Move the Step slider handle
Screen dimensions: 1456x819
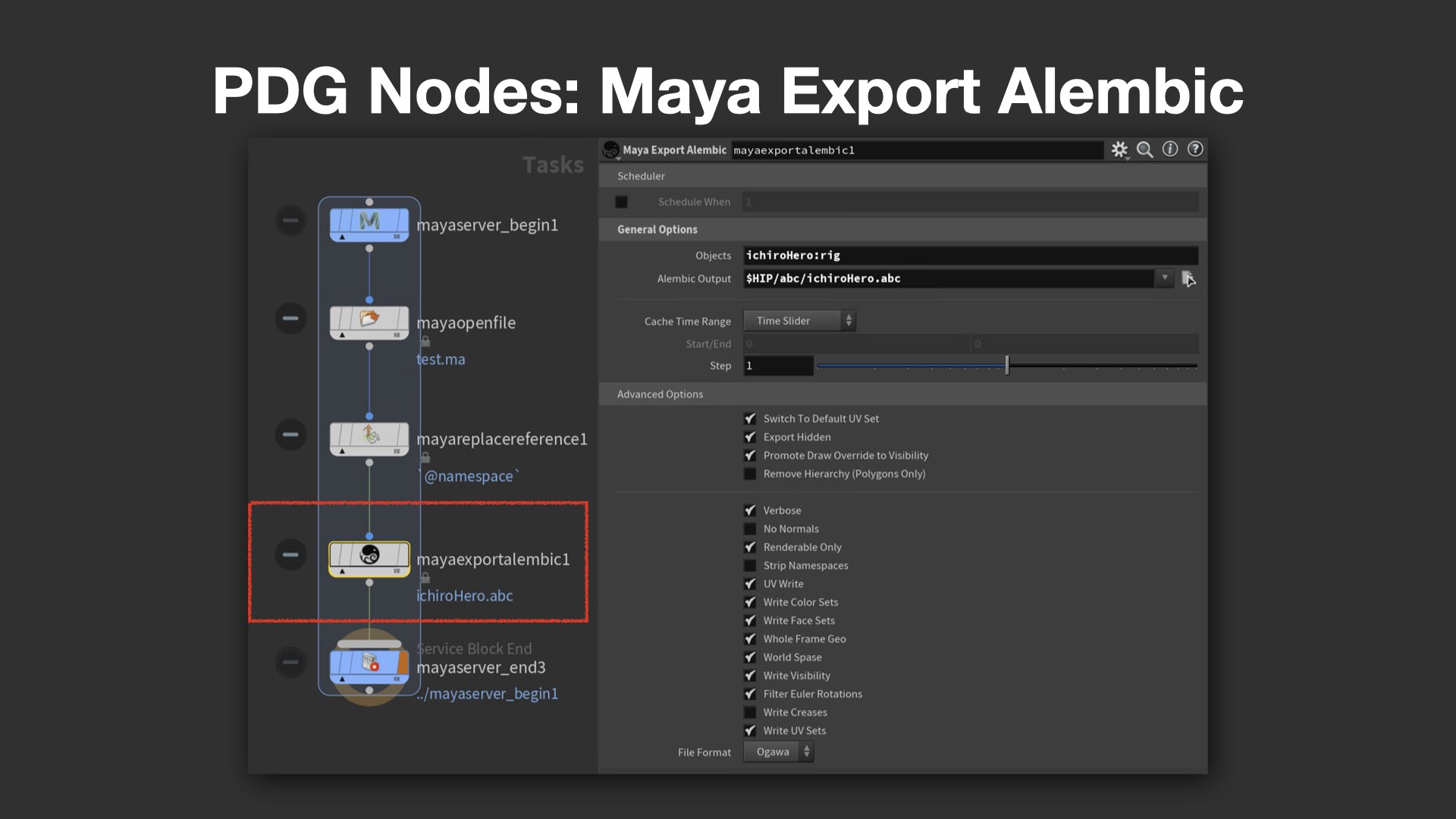[1007, 366]
